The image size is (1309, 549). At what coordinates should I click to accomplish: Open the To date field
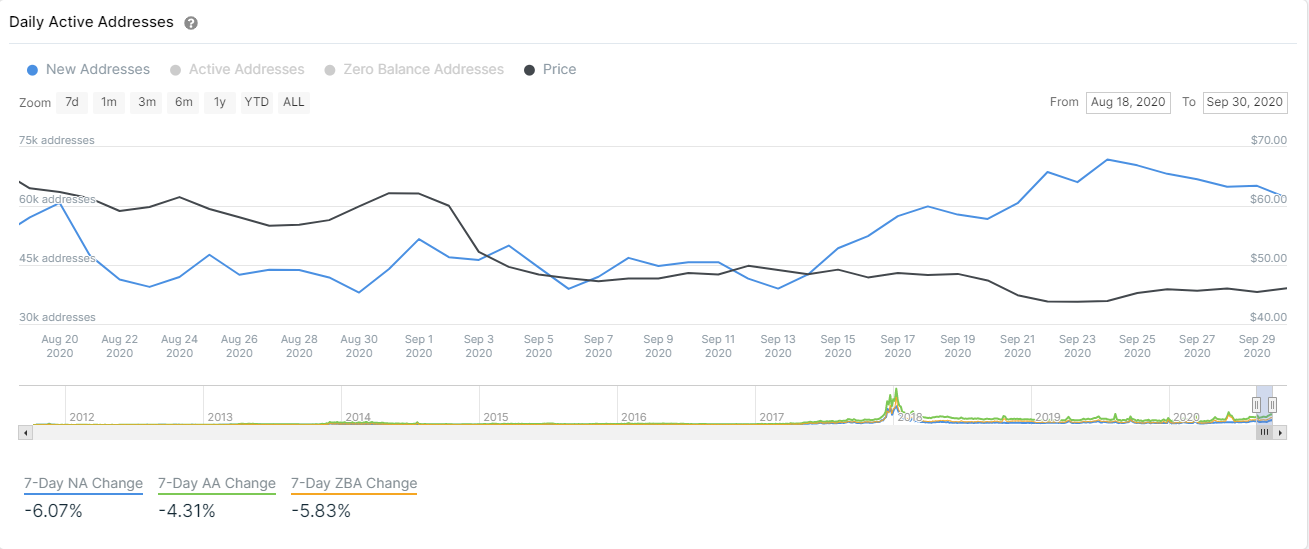click(x=1245, y=102)
